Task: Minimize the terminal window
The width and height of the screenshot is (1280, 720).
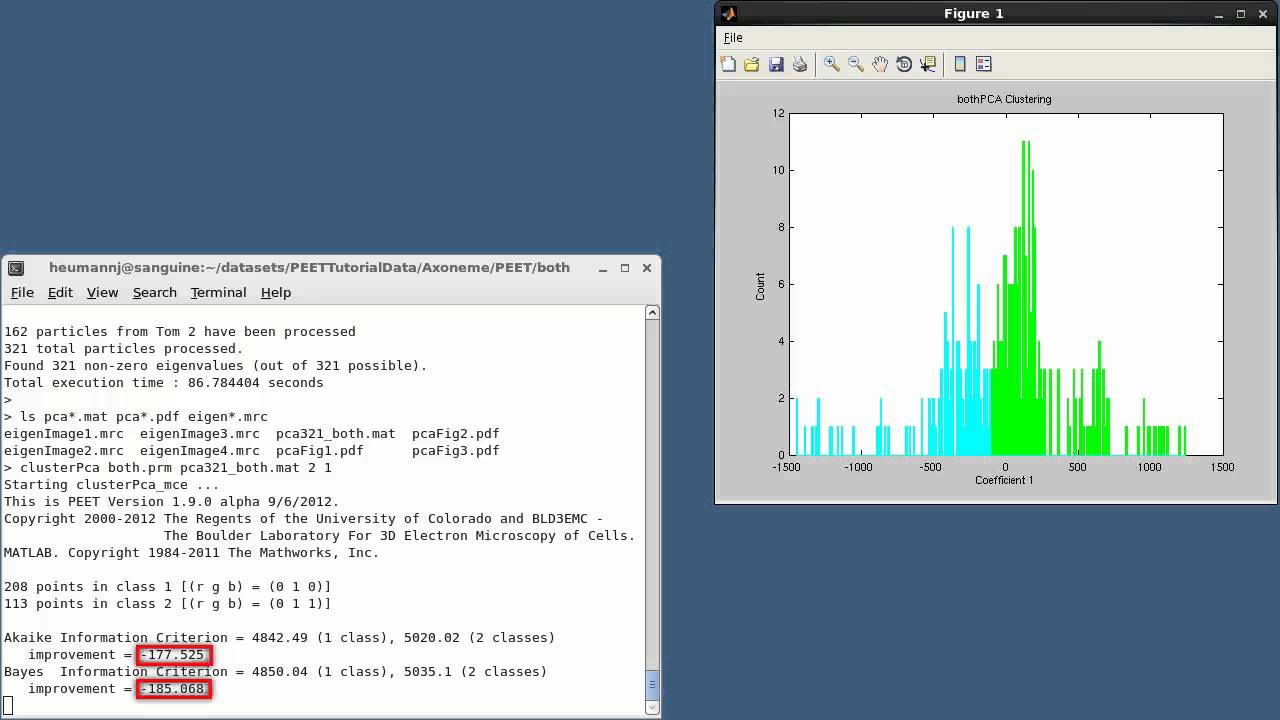Action: pos(603,268)
